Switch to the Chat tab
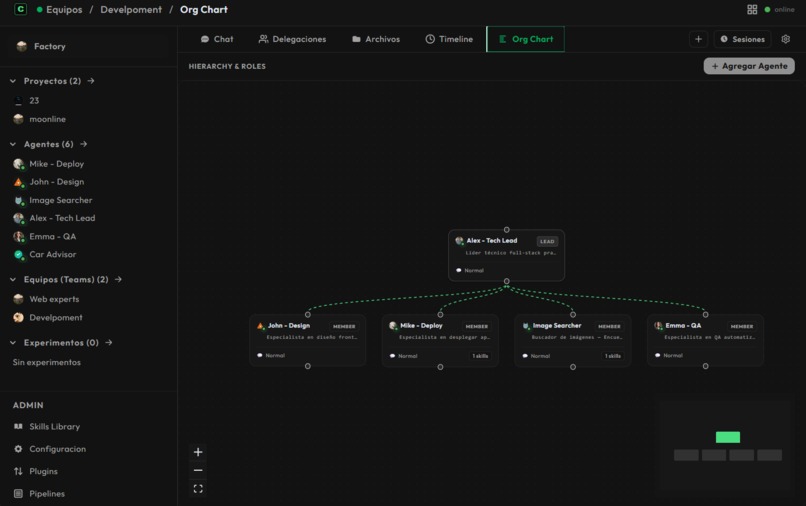The width and height of the screenshot is (806, 506). (x=217, y=39)
